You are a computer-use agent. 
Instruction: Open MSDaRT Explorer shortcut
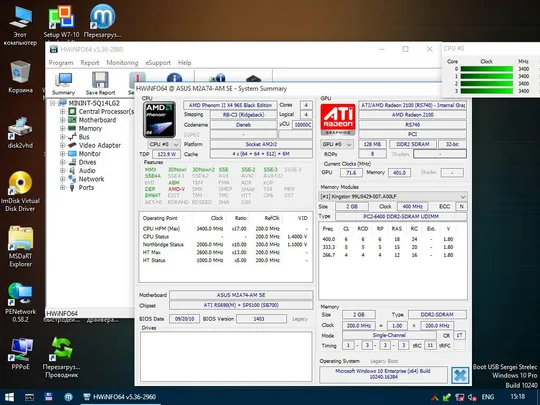click(20, 247)
